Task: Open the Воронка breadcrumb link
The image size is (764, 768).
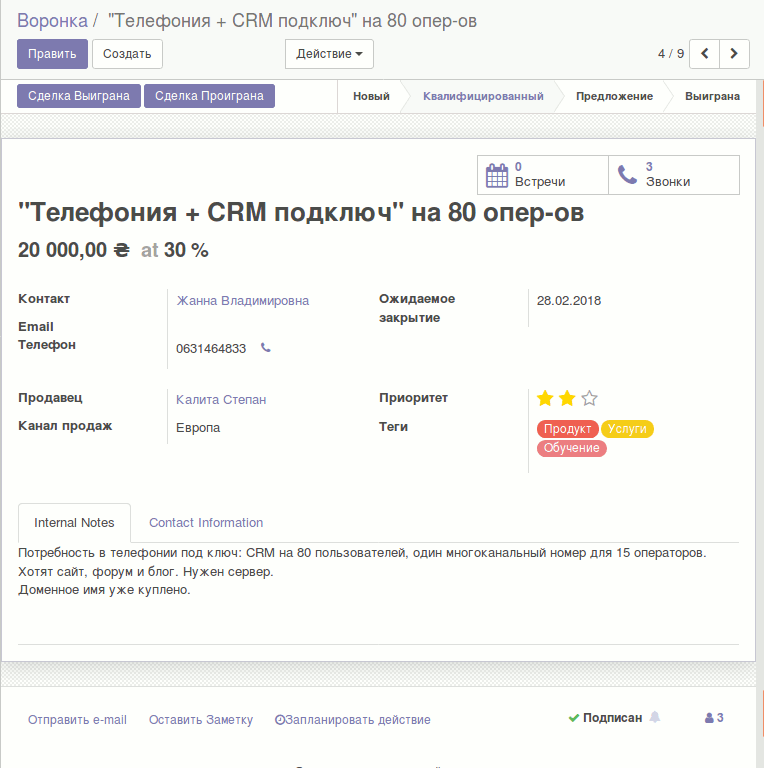Action: point(52,21)
